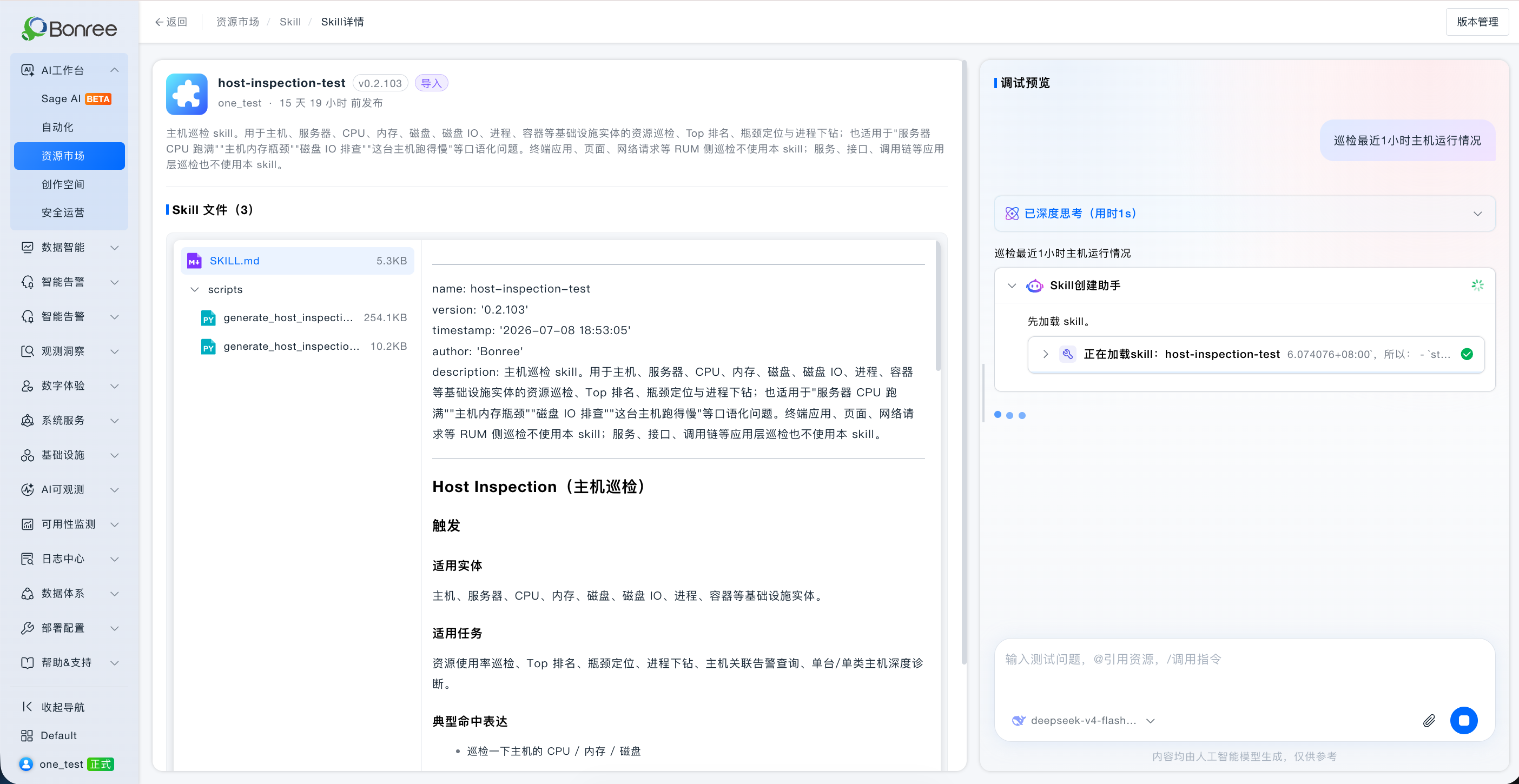
Task: Open Sage AI BETA menu item
Action: [70, 98]
